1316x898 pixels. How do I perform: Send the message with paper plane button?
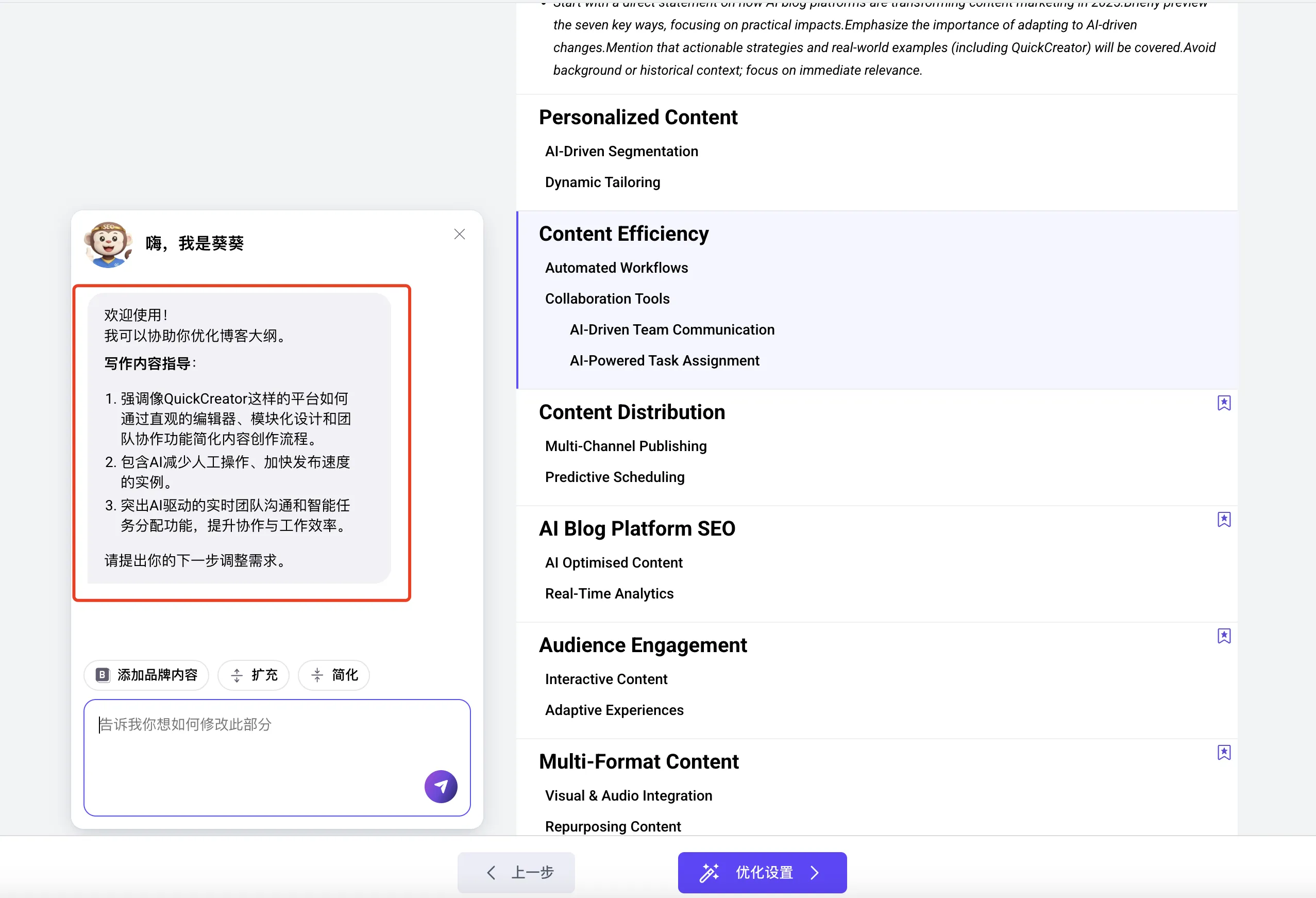coord(441,786)
